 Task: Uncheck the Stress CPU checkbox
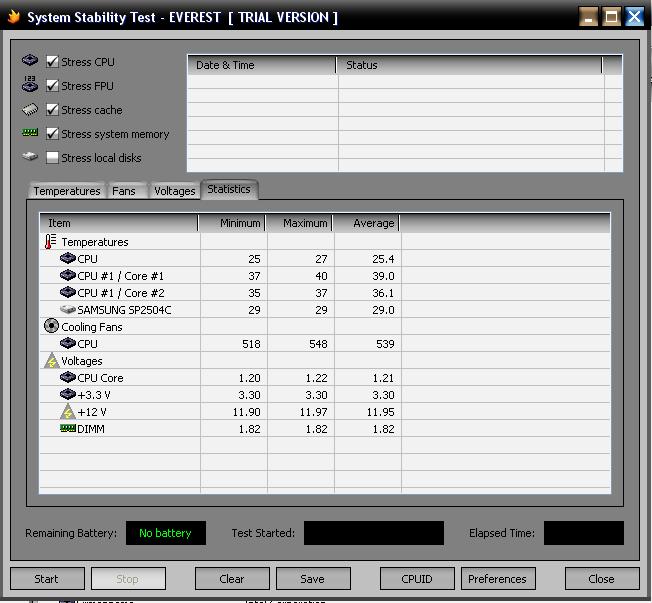point(52,62)
